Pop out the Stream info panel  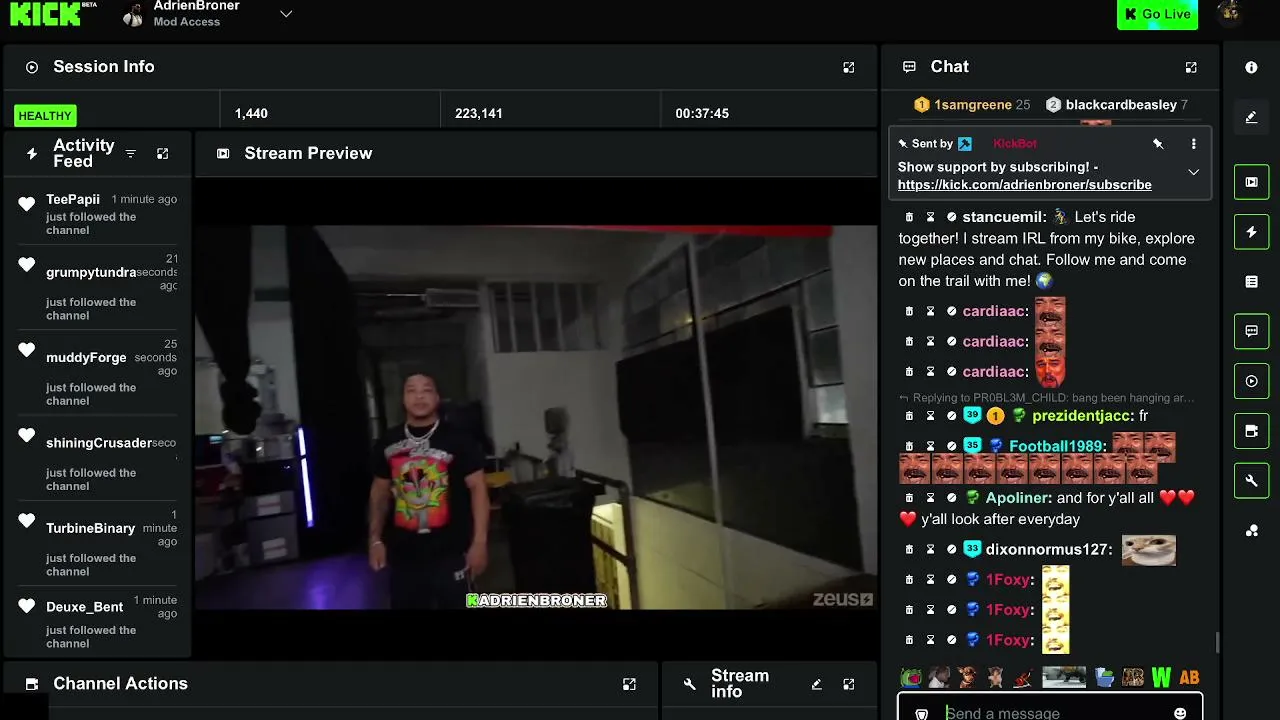click(x=849, y=684)
